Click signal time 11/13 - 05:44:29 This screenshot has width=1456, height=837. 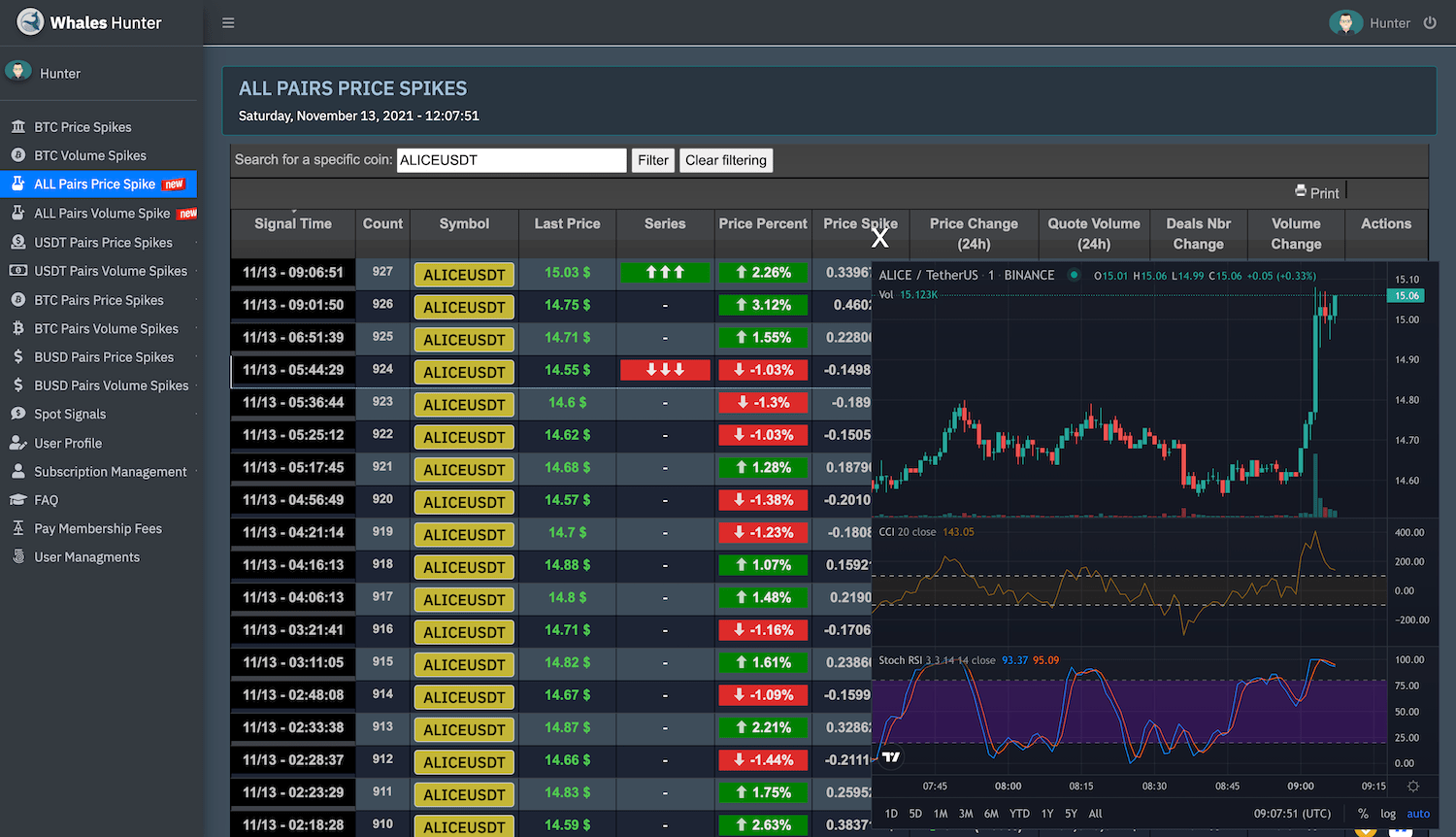click(293, 370)
